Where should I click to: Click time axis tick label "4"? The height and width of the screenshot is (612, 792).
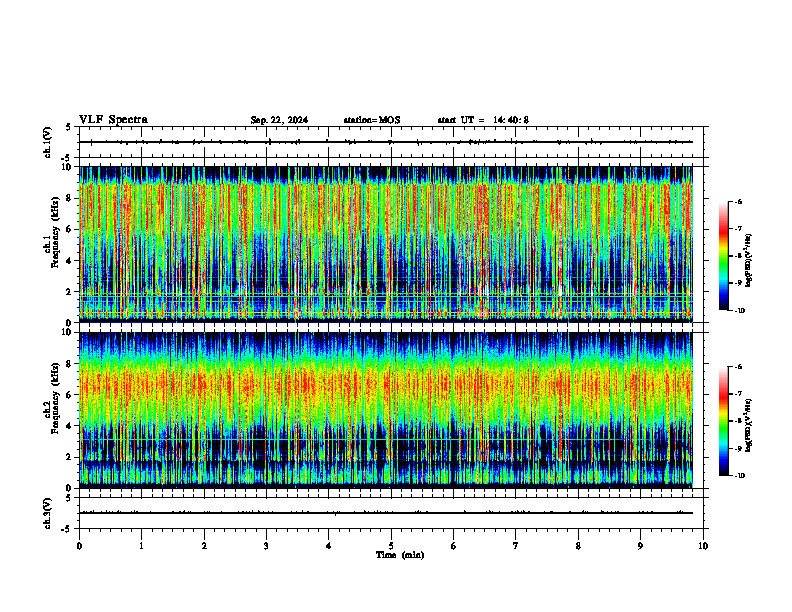(328, 546)
